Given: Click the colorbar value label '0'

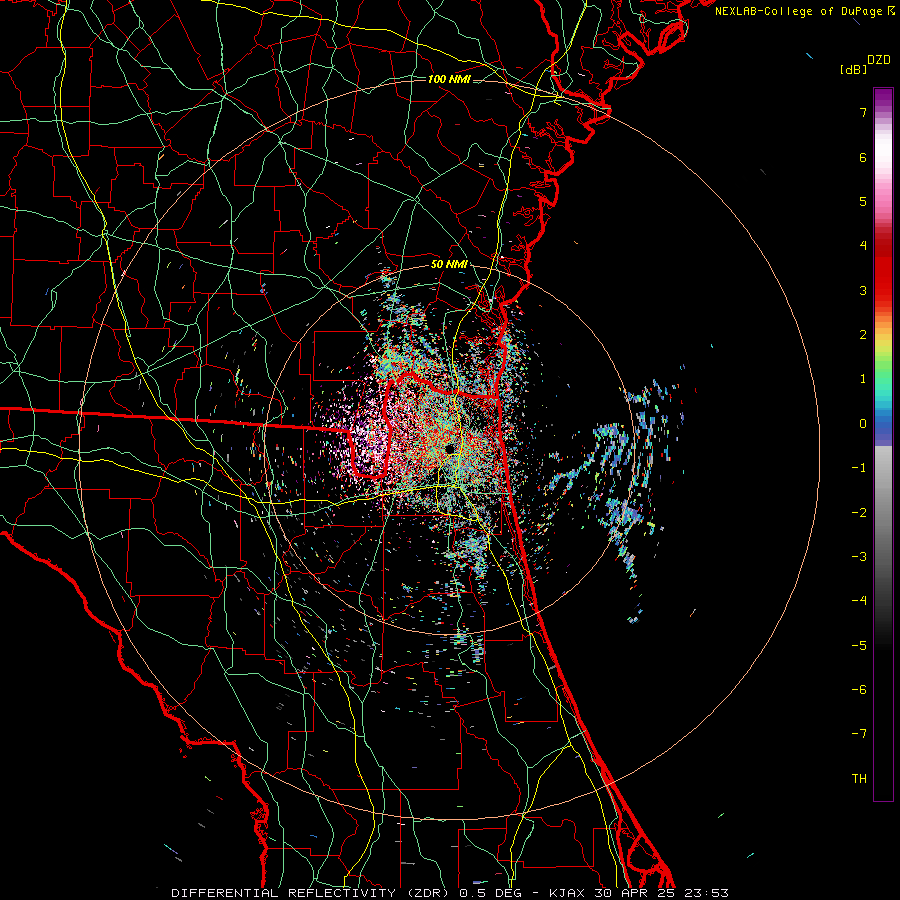Looking at the screenshot, I should point(863,424).
